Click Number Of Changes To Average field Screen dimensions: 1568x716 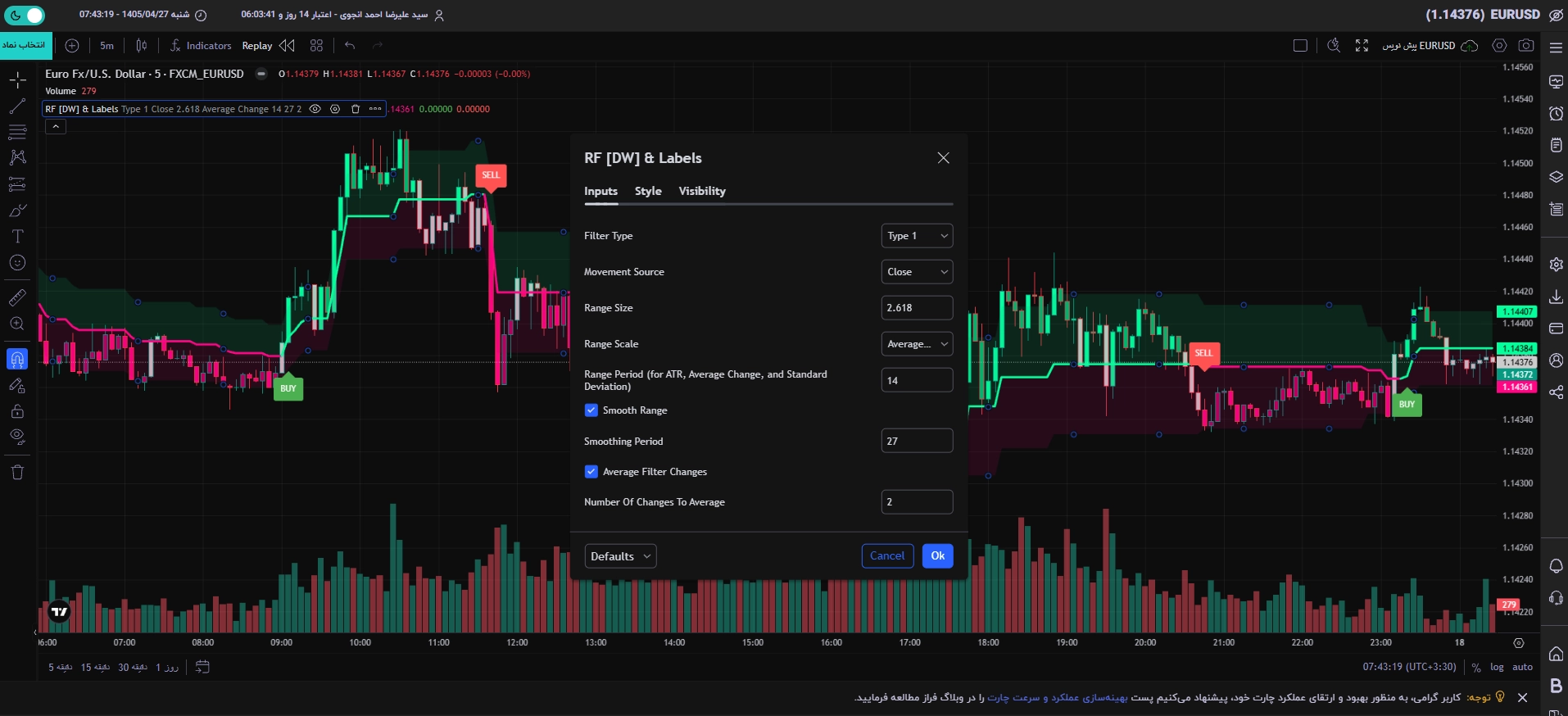pyautogui.click(x=917, y=502)
